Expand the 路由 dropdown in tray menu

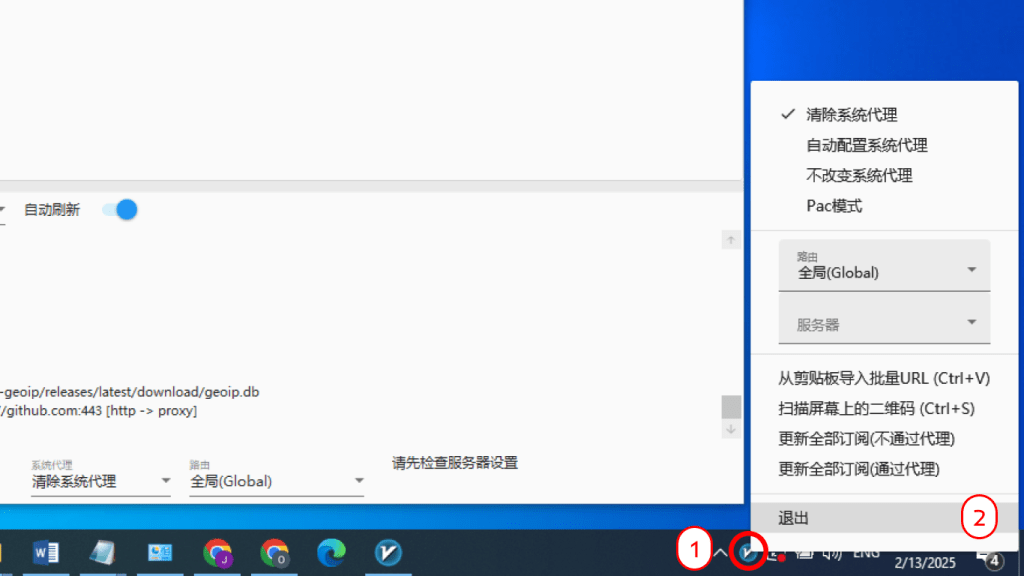pos(884,266)
